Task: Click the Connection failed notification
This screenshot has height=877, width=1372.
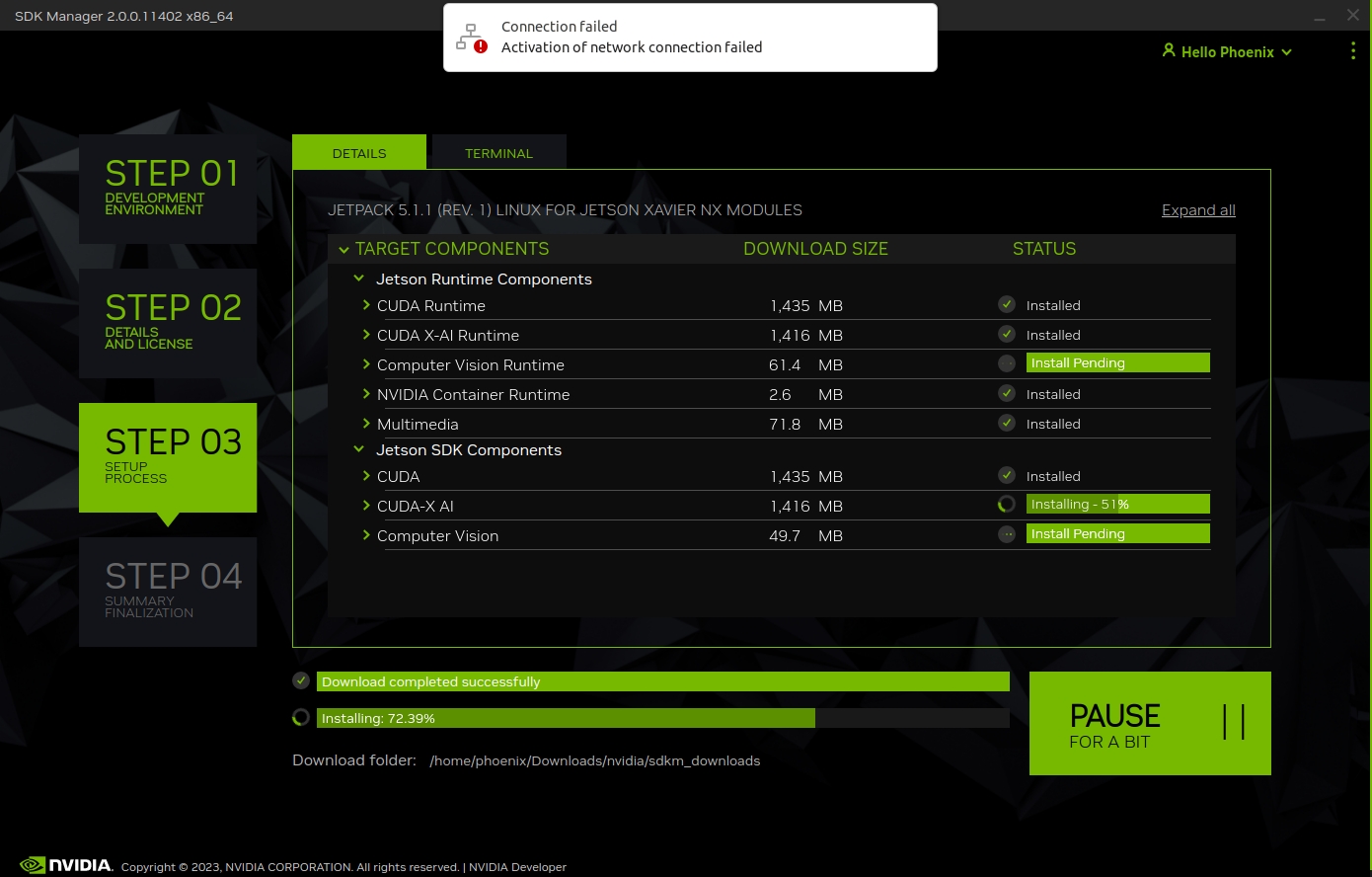Action: pos(690,38)
